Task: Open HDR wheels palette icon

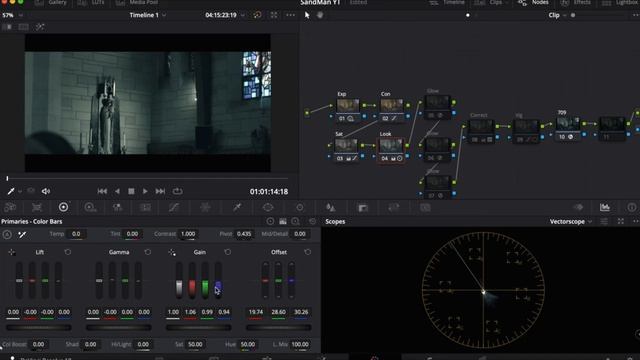Action: coord(90,207)
